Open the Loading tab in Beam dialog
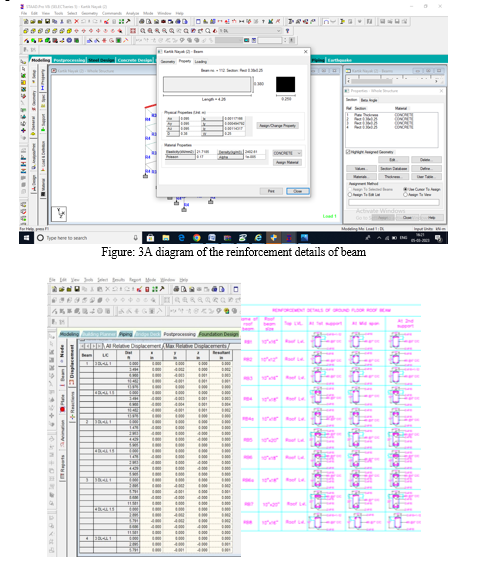The image size is (502, 570). [x=201, y=61]
